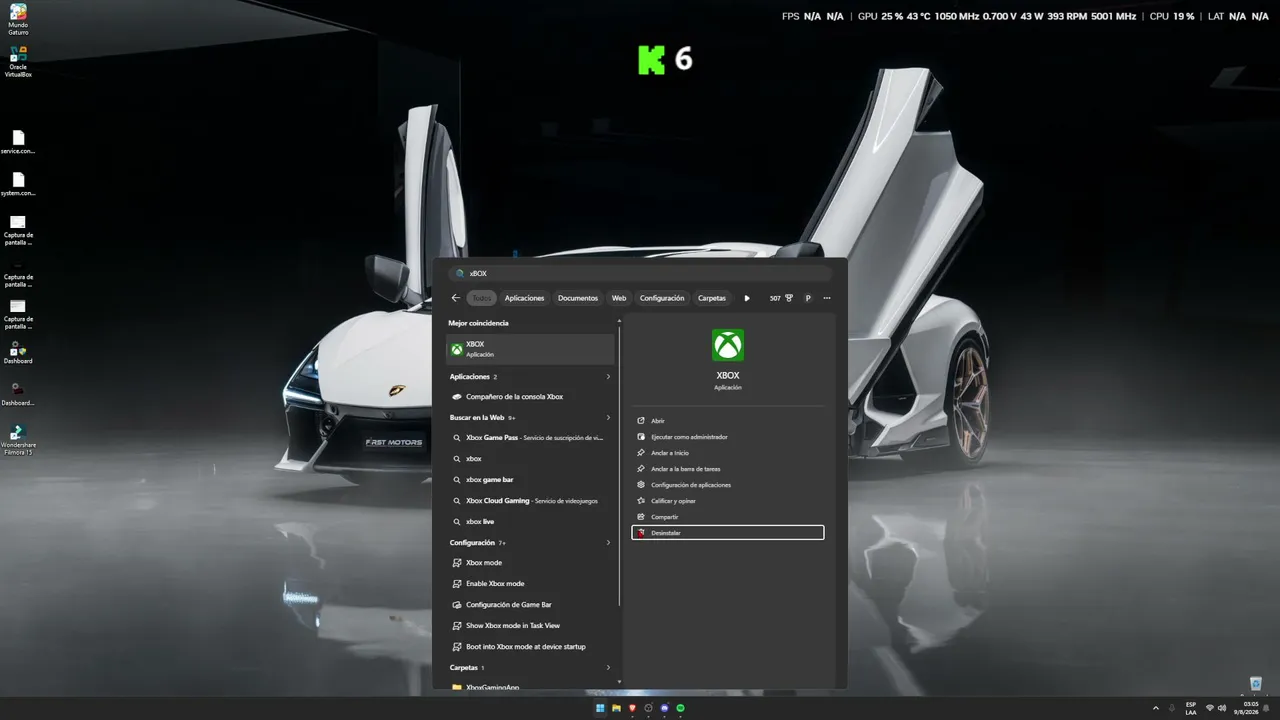The height and width of the screenshot is (720, 1280).
Task: Open the XBOX best match result
Action: (x=530, y=349)
